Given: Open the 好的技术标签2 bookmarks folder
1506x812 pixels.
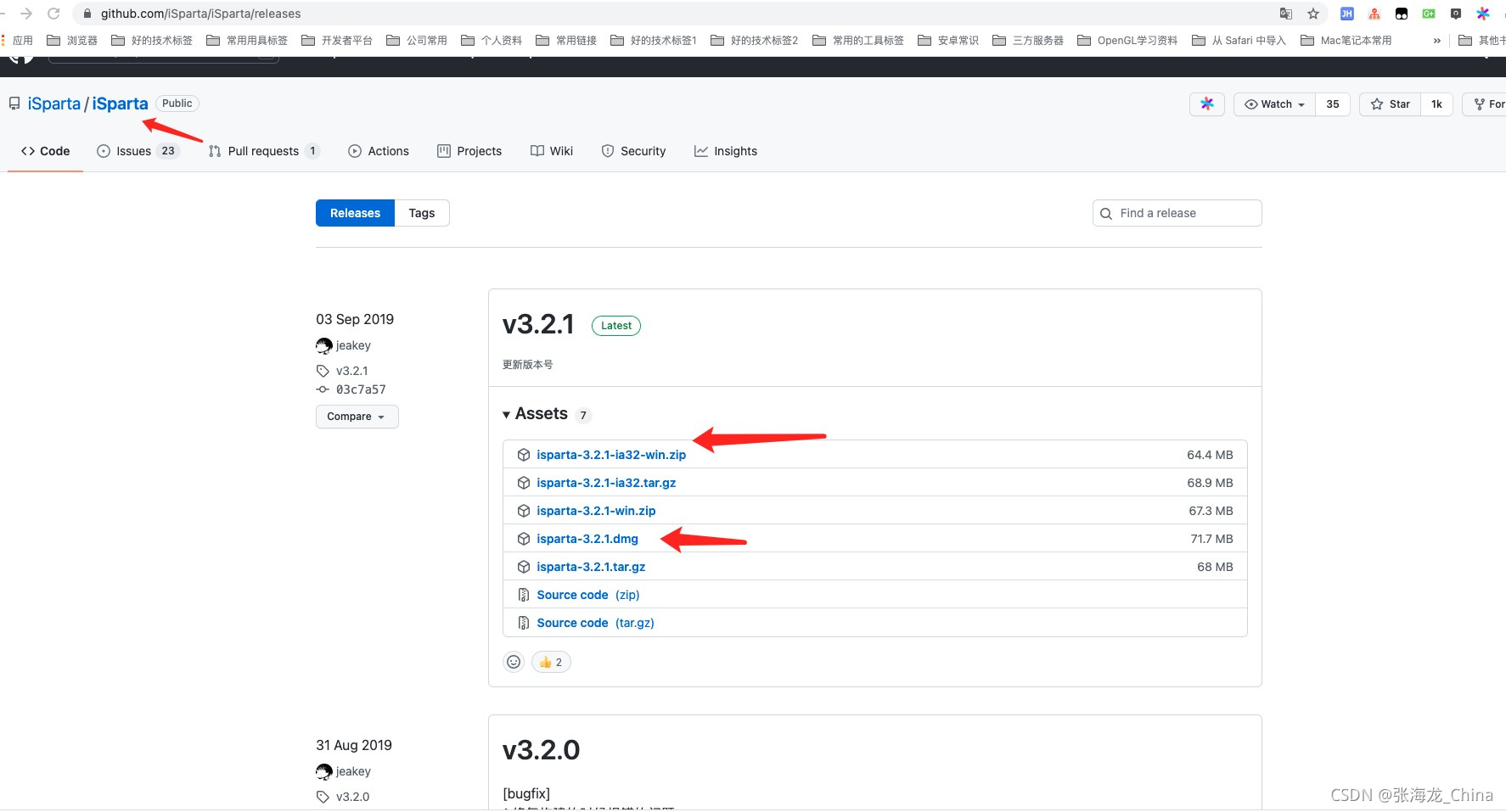Looking at the screenshot, I should (x=755, y=40).
